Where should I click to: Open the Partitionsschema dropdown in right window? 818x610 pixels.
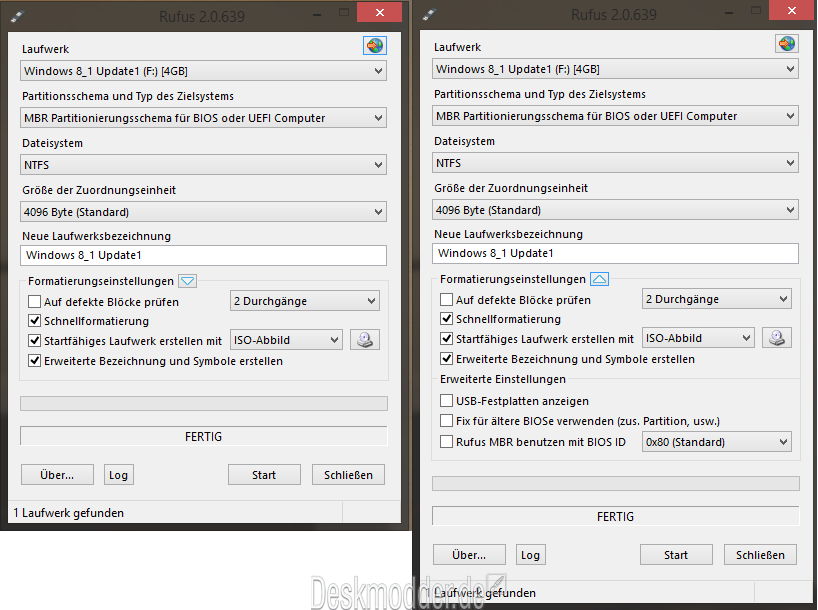pyautogui.click(x=616, y=116)
